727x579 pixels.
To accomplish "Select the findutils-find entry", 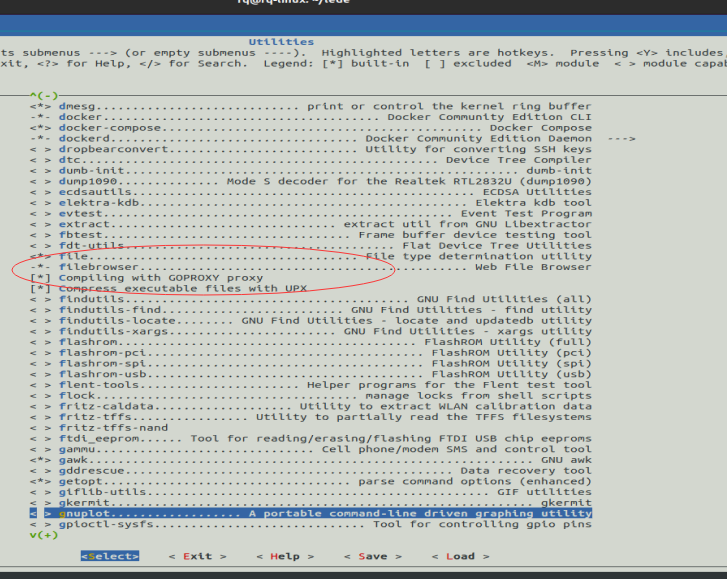I will tap(311, 310).
